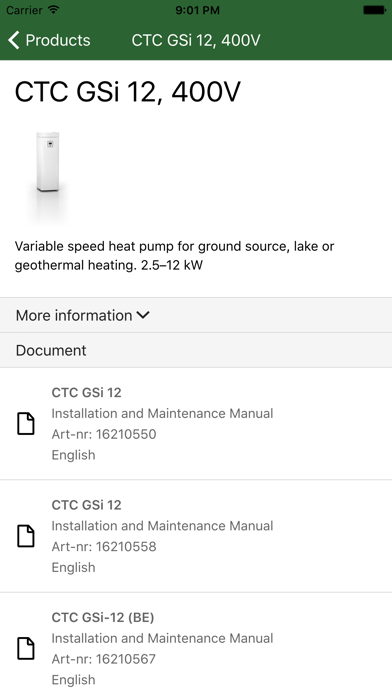Screen dimensions: 392x696
Task: Tap the Wi-Fi status icon
Action: pyautogui.click(x=53, y=10)
